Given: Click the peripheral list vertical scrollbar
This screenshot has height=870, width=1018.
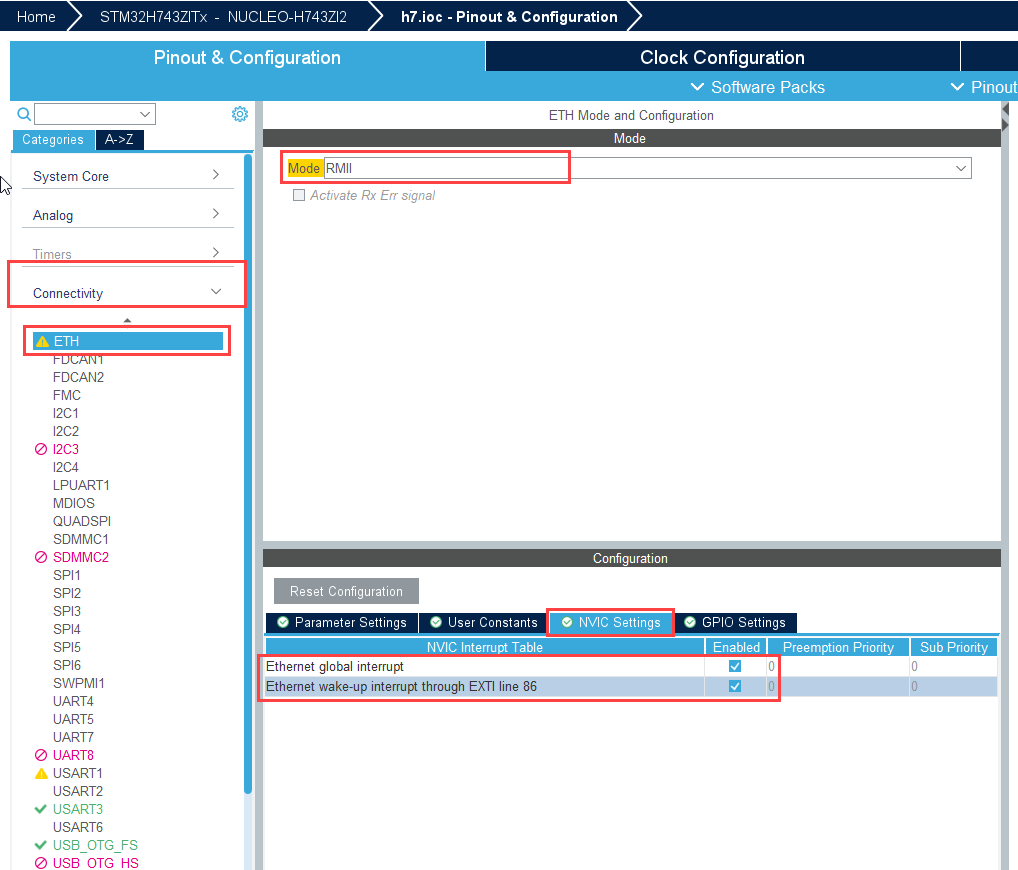Looking at the screenshot, I should click(x=248, y=470).
